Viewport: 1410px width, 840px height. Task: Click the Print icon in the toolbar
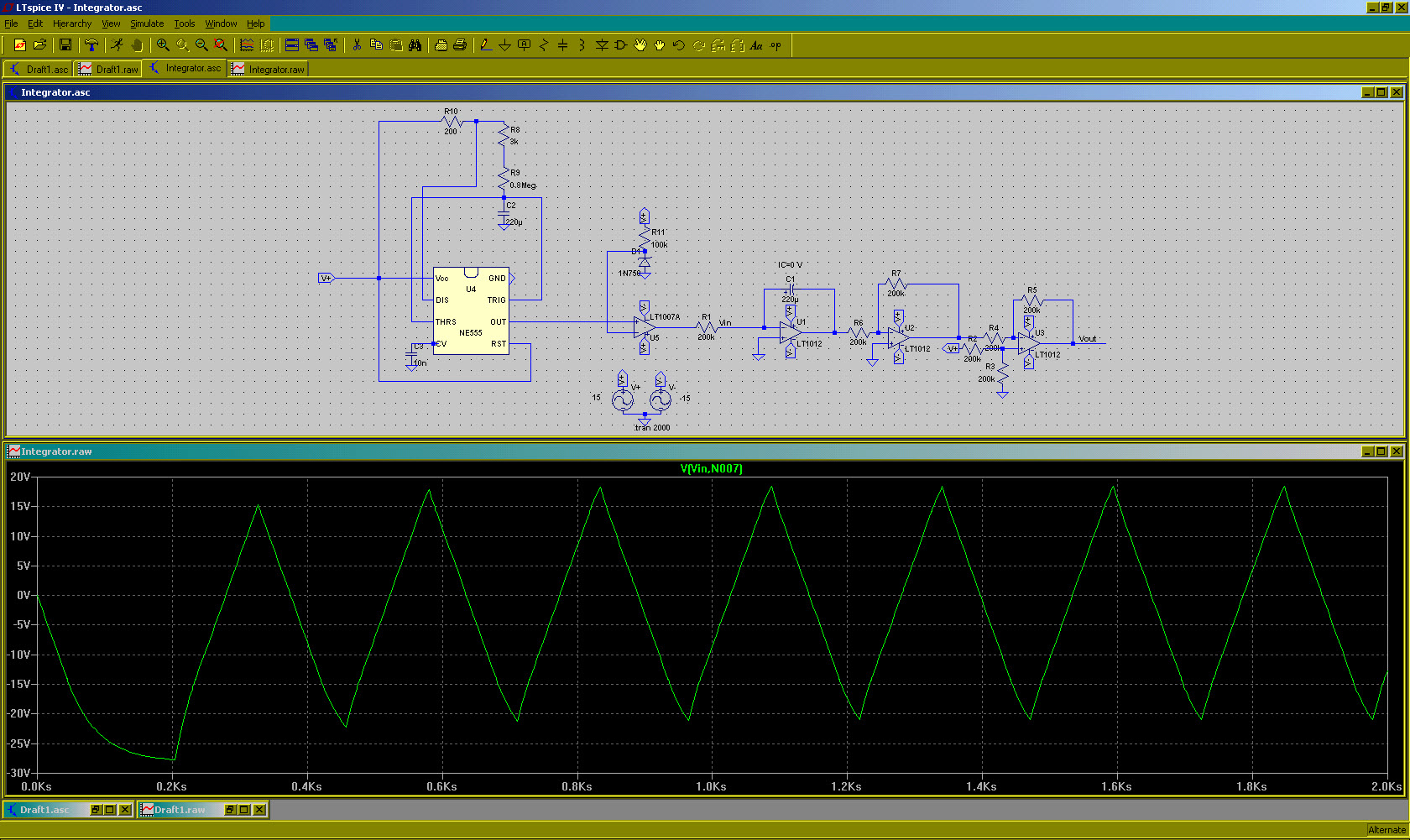click(x=460, y=45)
